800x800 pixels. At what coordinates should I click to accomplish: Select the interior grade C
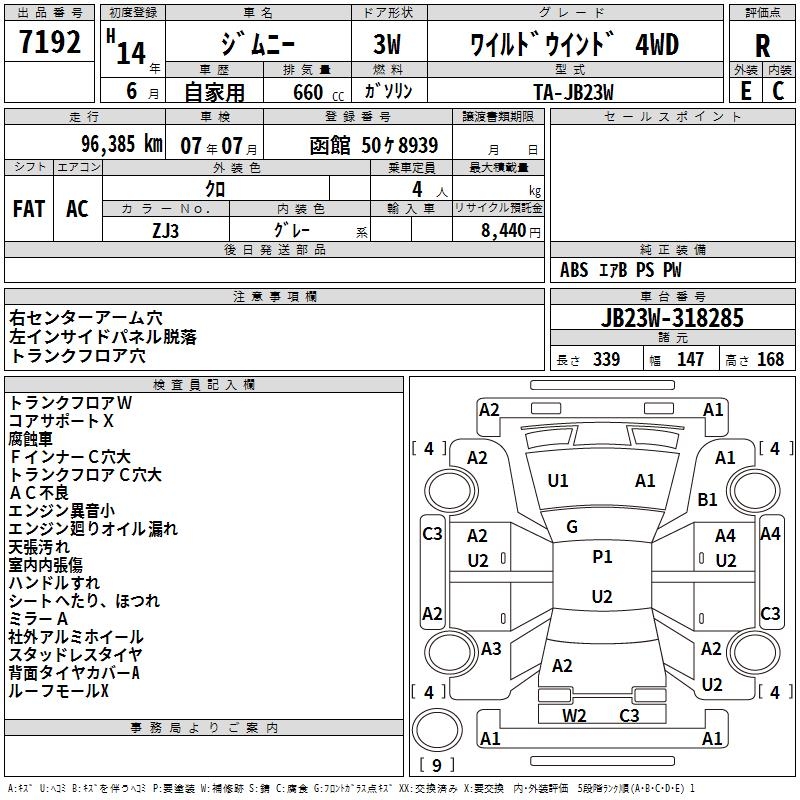[x=778, y=91]
